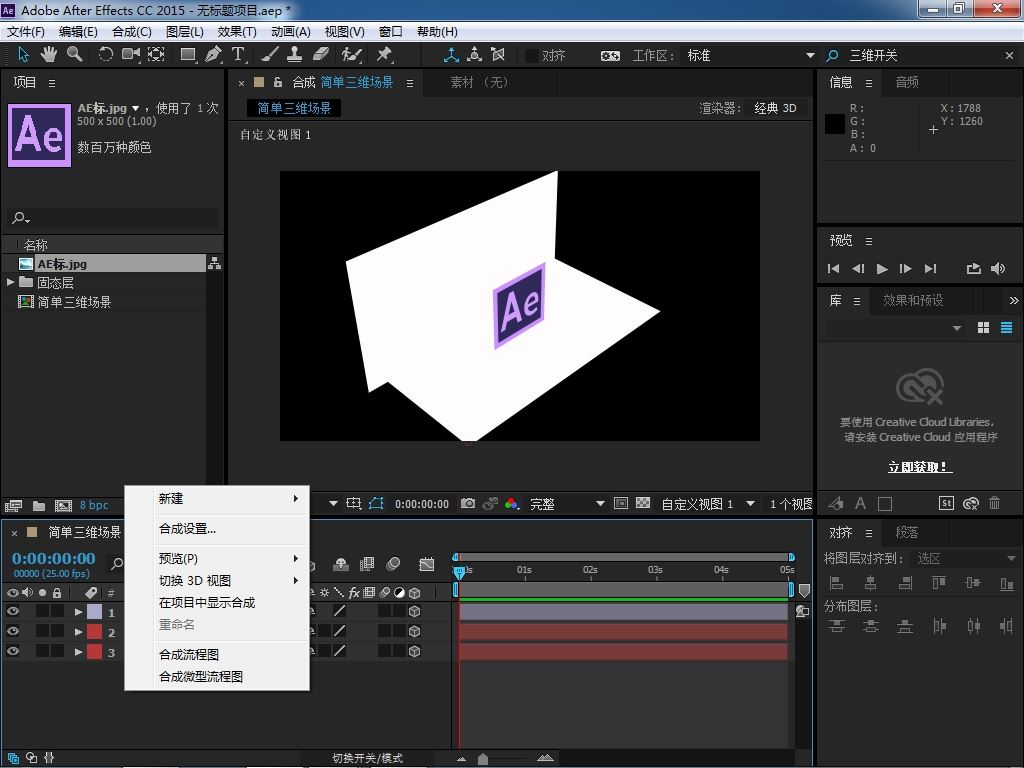Play the preview
The image size is (1024, 768).
[882, 268]
